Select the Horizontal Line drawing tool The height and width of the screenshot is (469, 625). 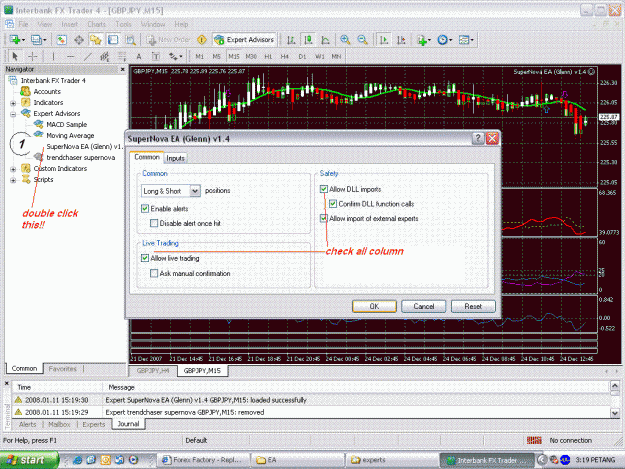[x=70, y=56]
